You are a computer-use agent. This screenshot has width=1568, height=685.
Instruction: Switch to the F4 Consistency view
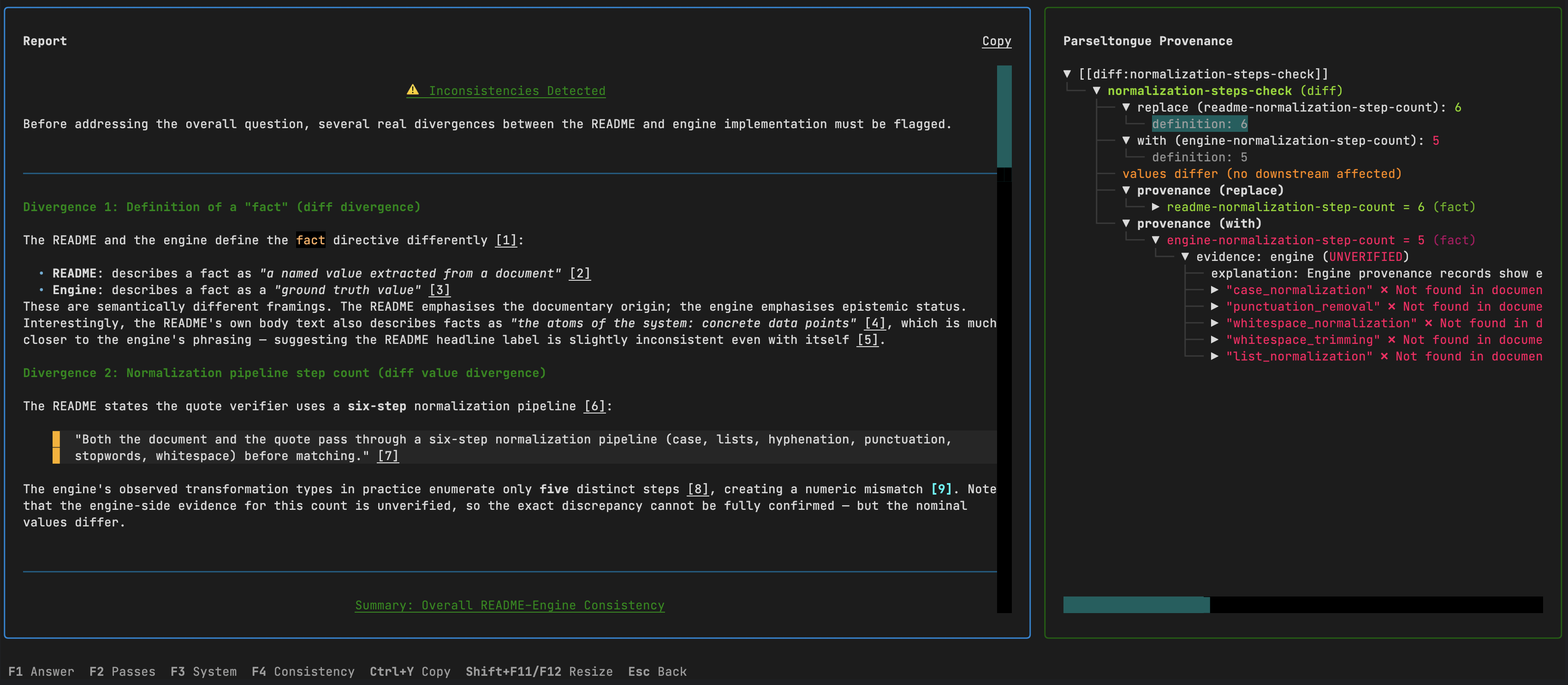tap(303, 672)
